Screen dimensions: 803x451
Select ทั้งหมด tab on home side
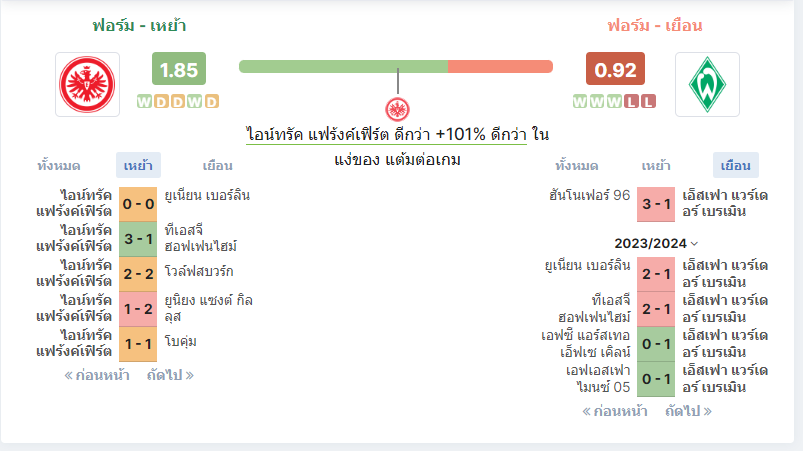(58, 165)
